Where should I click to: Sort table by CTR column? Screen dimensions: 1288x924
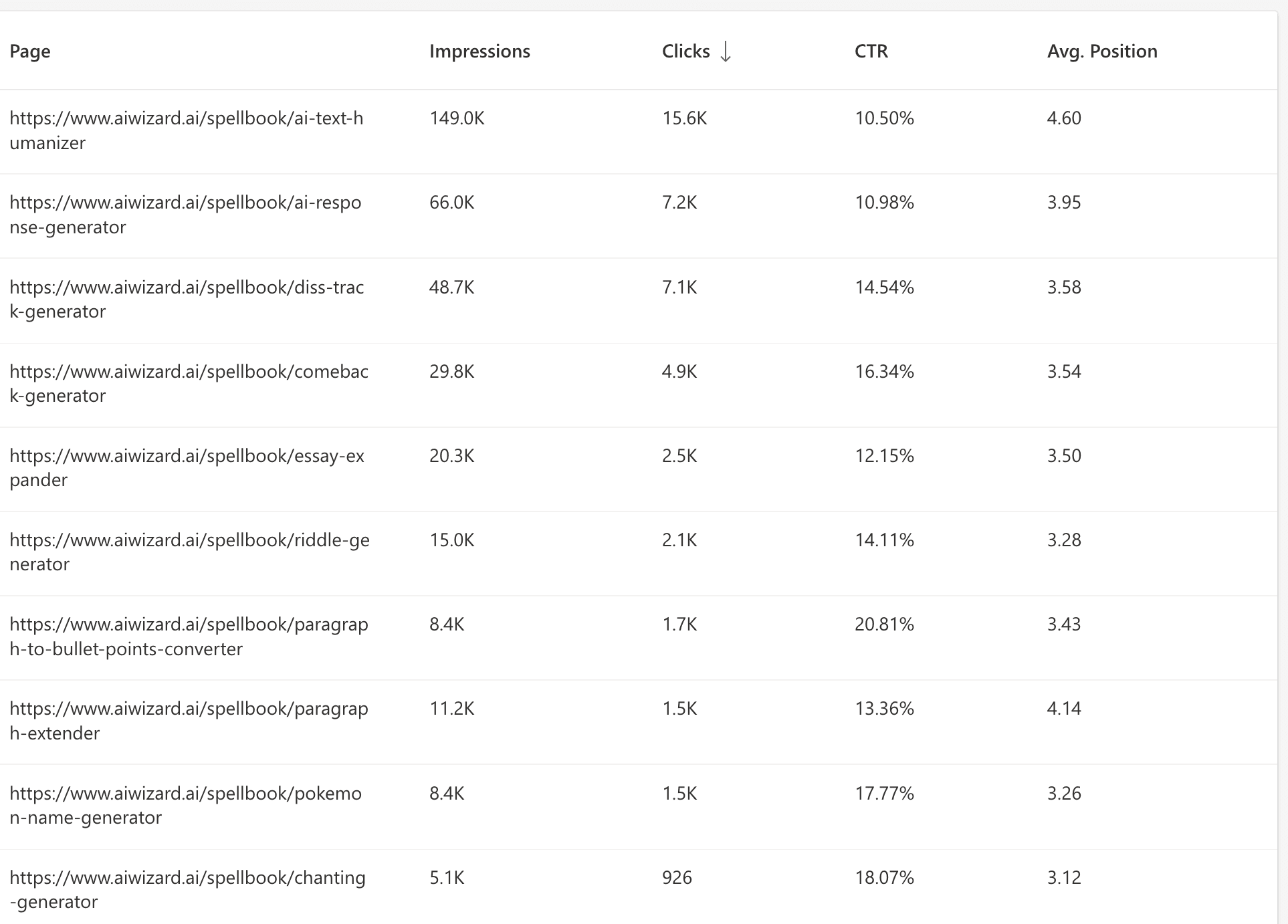[x=871, y=51]
